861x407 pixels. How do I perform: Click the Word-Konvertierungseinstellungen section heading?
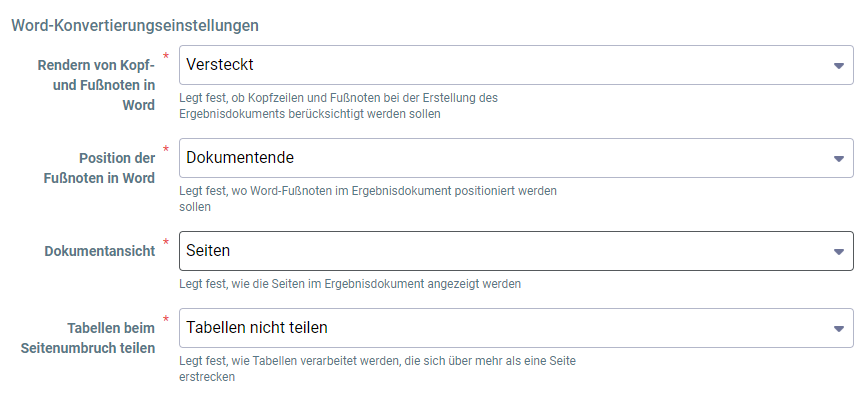point(135,25)
